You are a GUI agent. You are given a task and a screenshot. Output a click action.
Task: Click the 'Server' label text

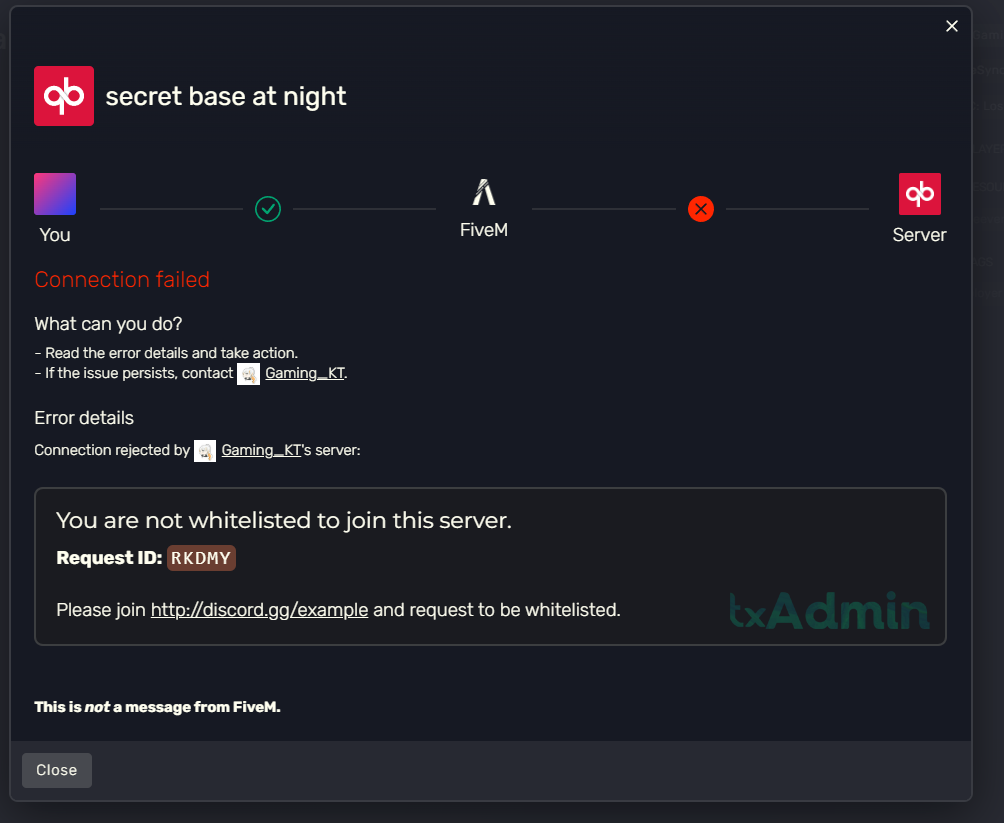click(919, 235)
